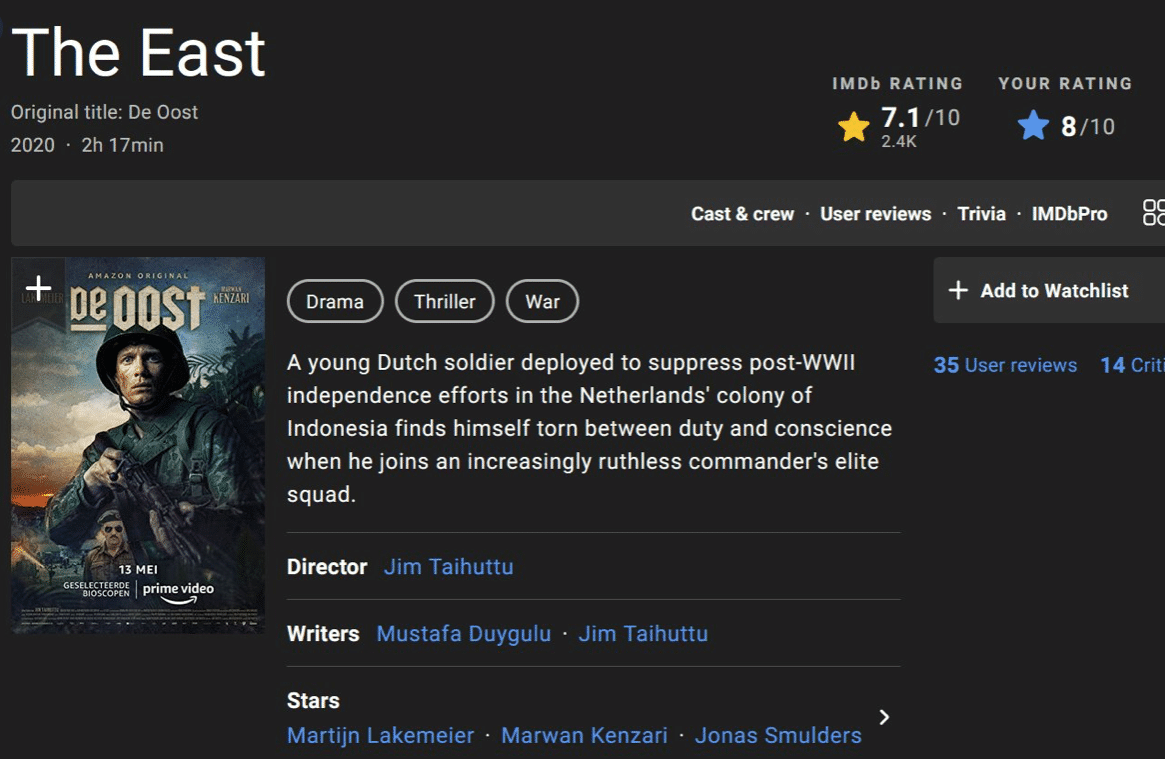
Task: Select the Drama genre chip
Action: coord(335,301)
